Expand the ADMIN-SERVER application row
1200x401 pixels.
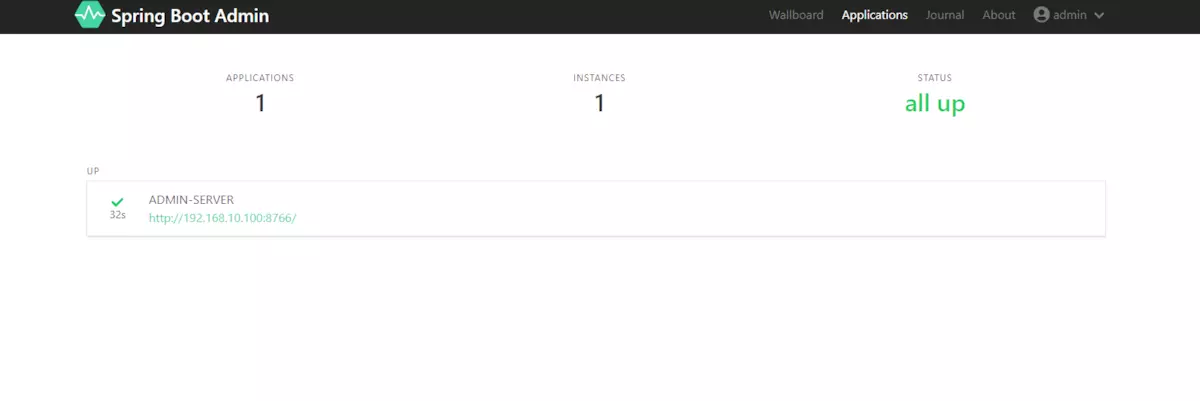[x=596, y=209]
